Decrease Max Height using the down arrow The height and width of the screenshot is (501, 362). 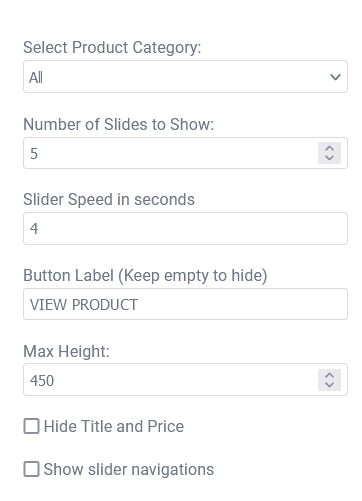tap(329, 385)
